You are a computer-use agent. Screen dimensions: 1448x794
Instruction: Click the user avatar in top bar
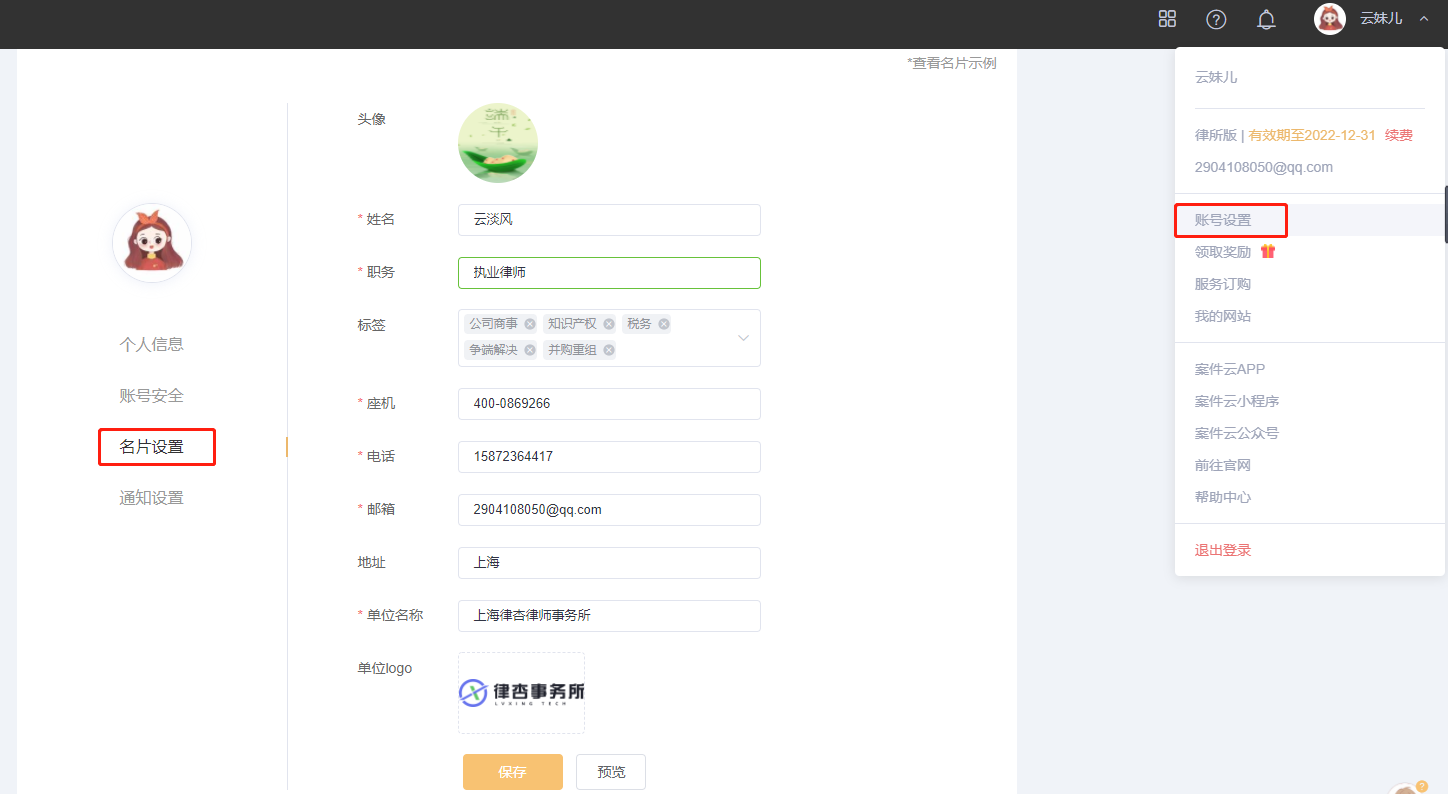click(1329, 19)
